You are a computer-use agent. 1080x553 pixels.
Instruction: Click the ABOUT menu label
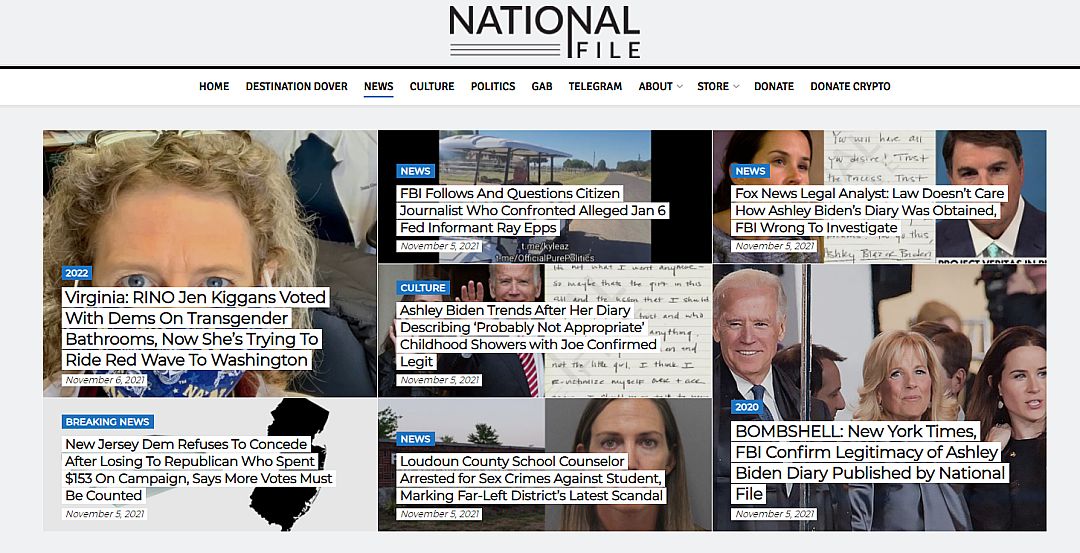point(656,86)
